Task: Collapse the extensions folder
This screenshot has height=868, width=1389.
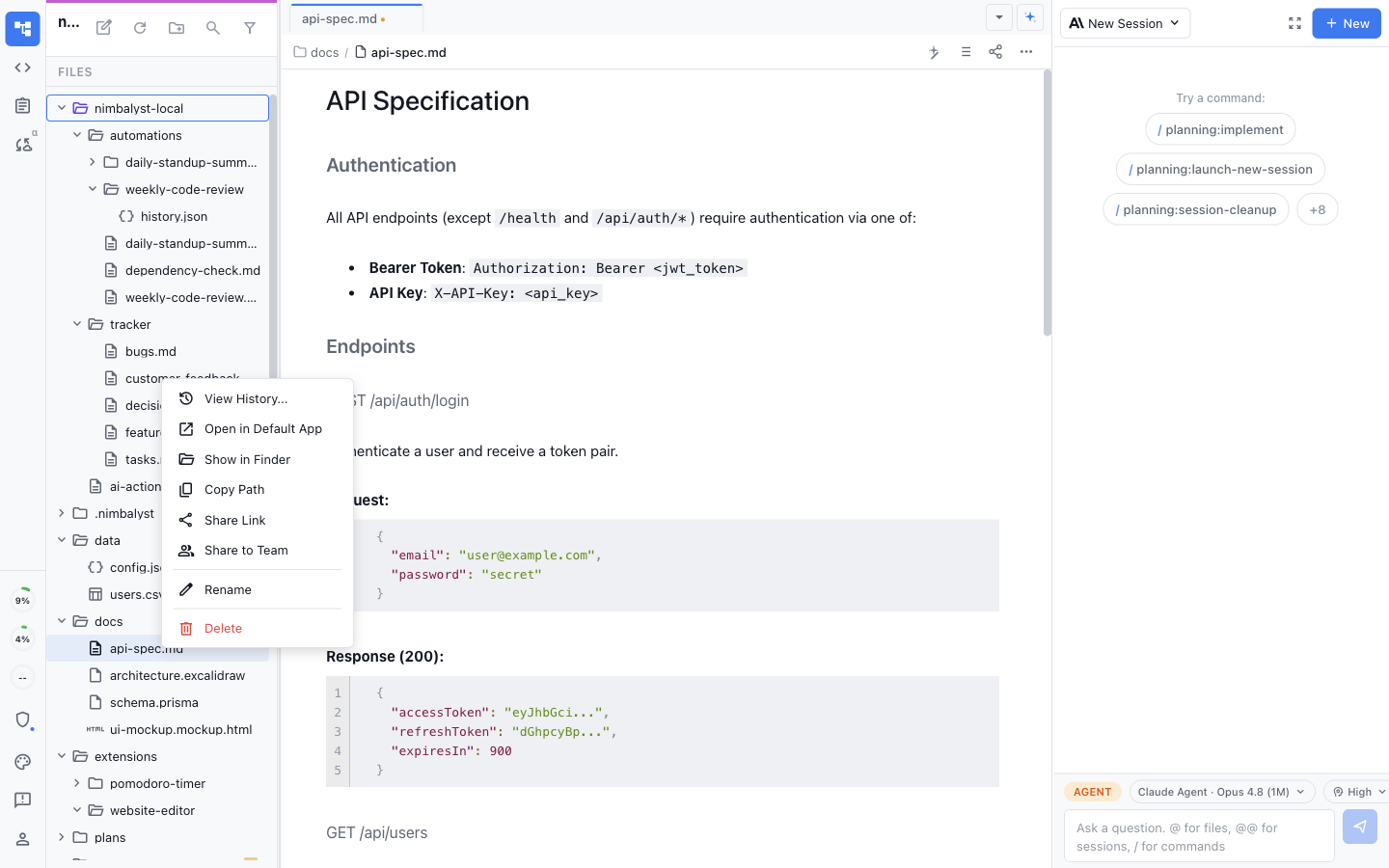Action: tap(62, 756)
